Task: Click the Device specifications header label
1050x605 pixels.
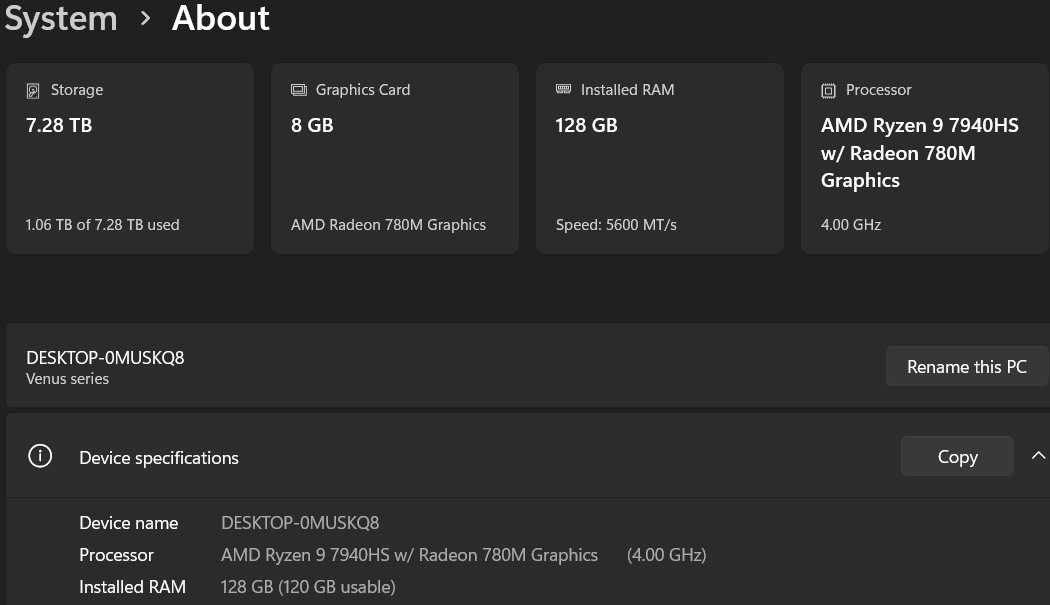Action: pyautogui.click(x=159, y=458)
